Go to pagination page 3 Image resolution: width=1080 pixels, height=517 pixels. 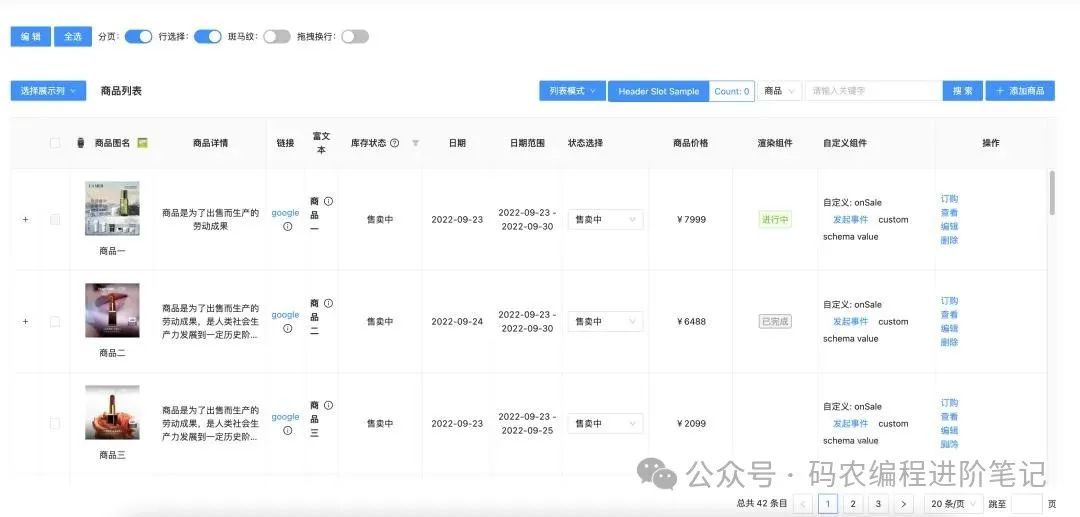[878, 504]
